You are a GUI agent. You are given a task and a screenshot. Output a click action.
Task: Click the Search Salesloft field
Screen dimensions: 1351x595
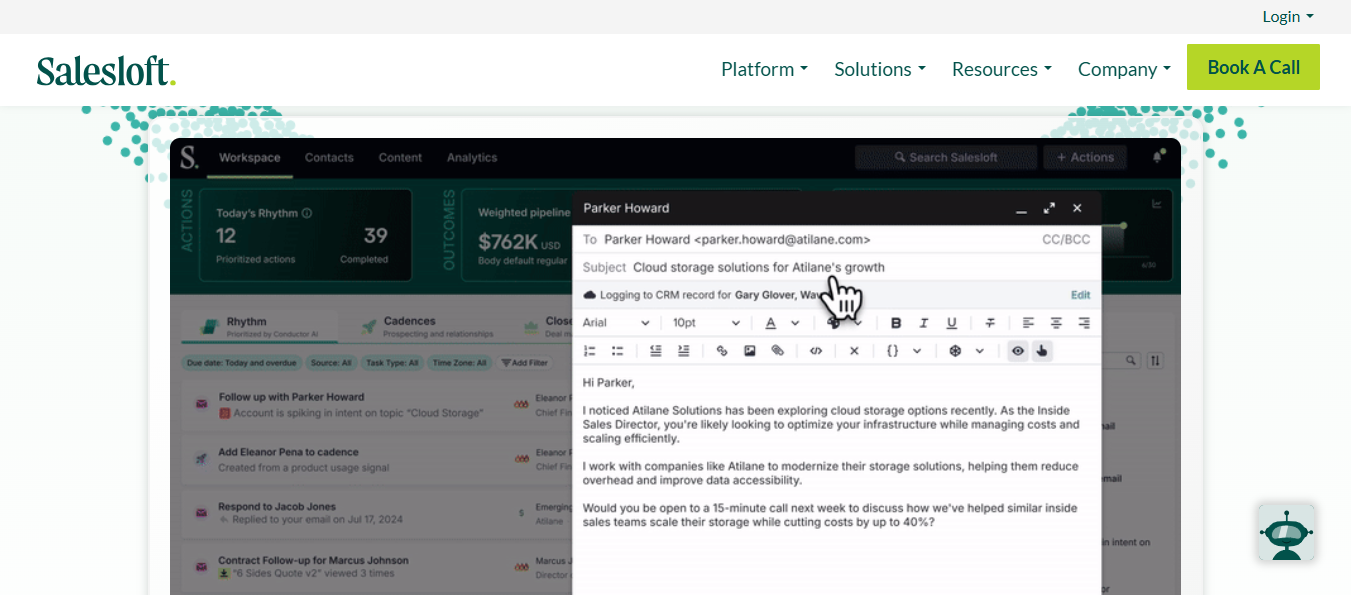point(946,157)
